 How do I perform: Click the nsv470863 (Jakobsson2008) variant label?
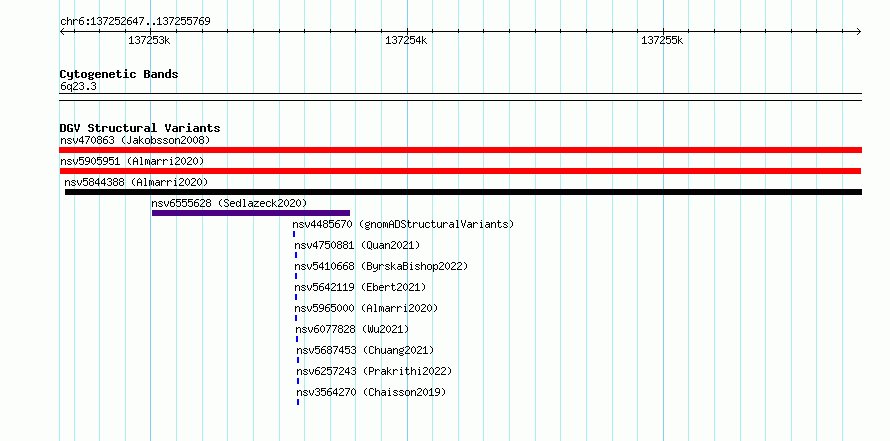coord(135,140)
